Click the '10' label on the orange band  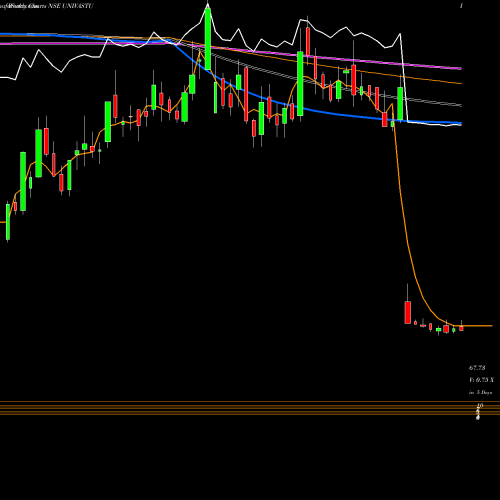tap(480, 405)
